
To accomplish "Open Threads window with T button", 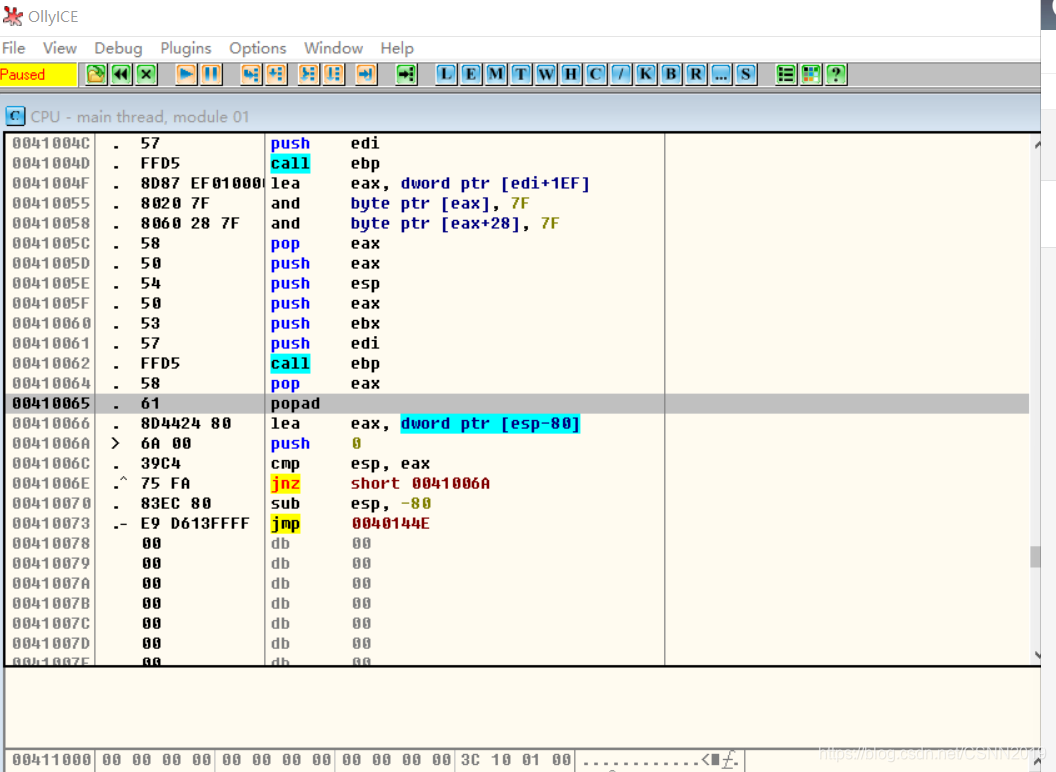I will [521, 74].
